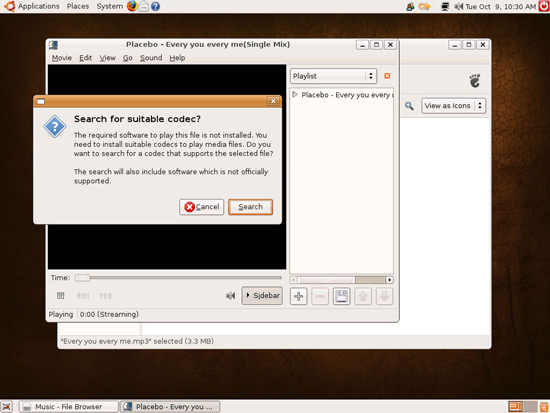Viewport: 550px width, 413px height.
Task: Toggle the Sidebar button
Action: 262,295
